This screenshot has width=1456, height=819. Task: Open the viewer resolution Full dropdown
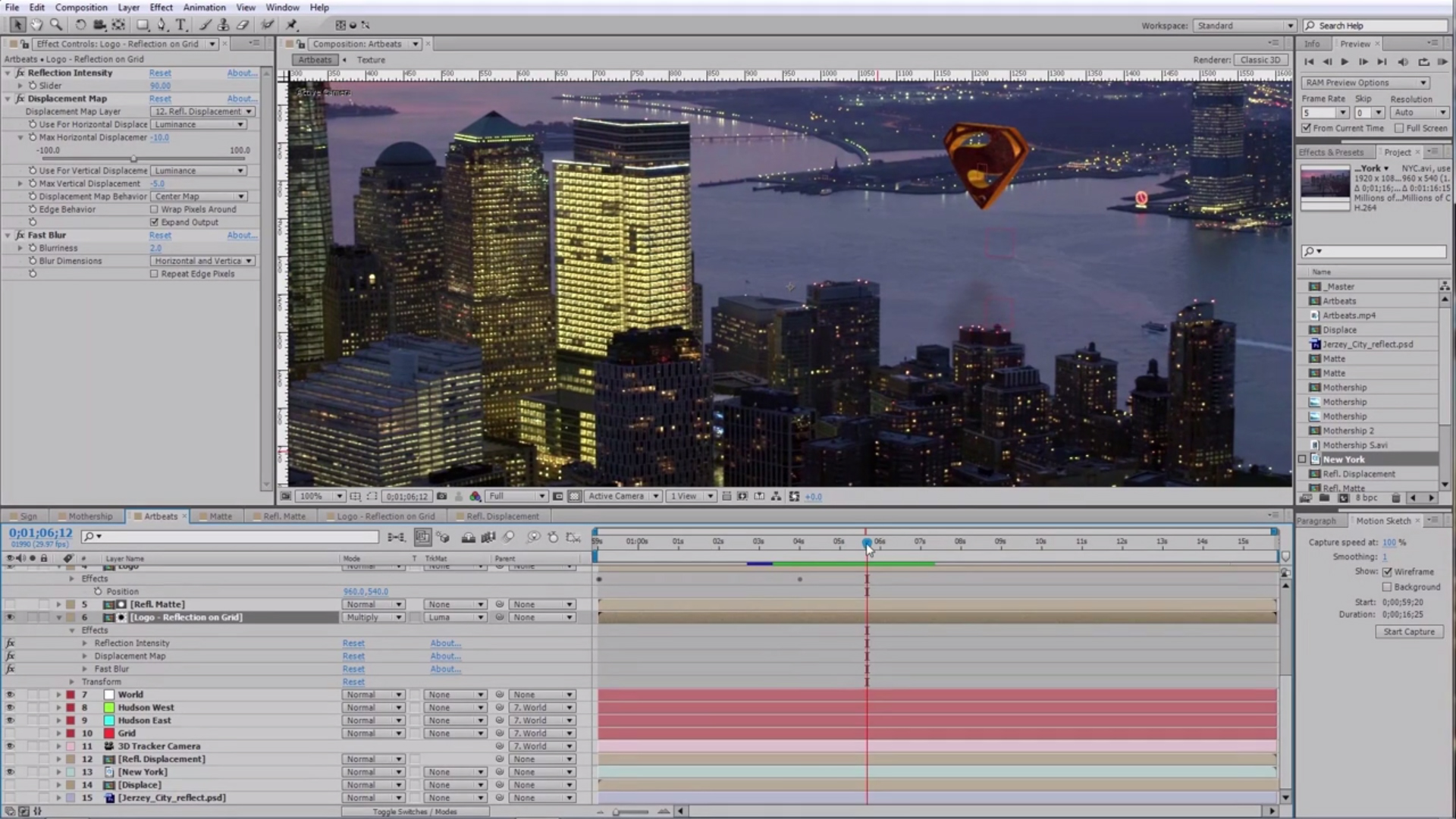pos(516,497)
